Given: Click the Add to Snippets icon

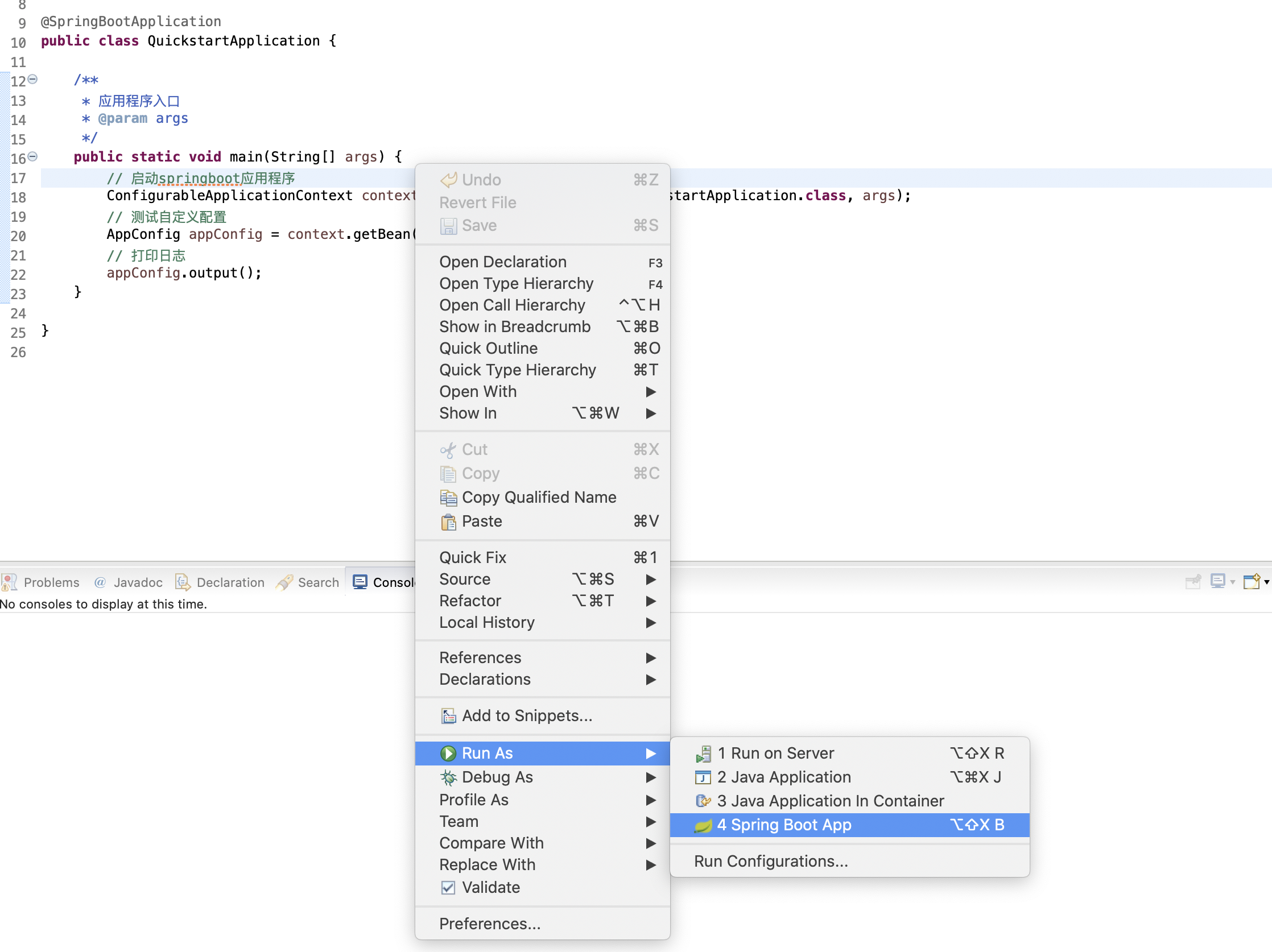Looking at the screenshot, I should pyautogui.click(x=448, y=717).
